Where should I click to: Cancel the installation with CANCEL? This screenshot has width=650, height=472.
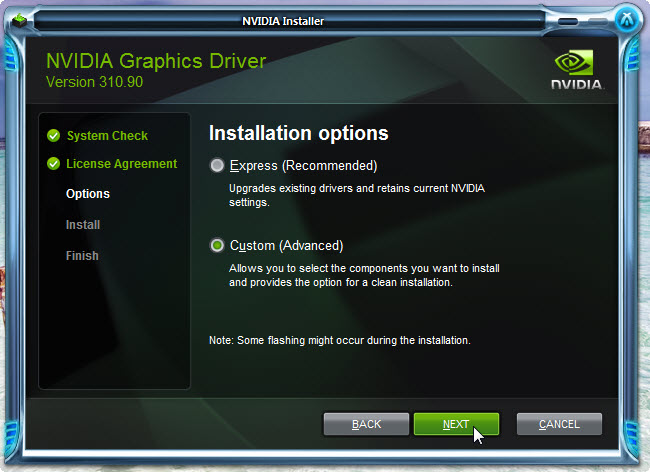click(559, 424)
